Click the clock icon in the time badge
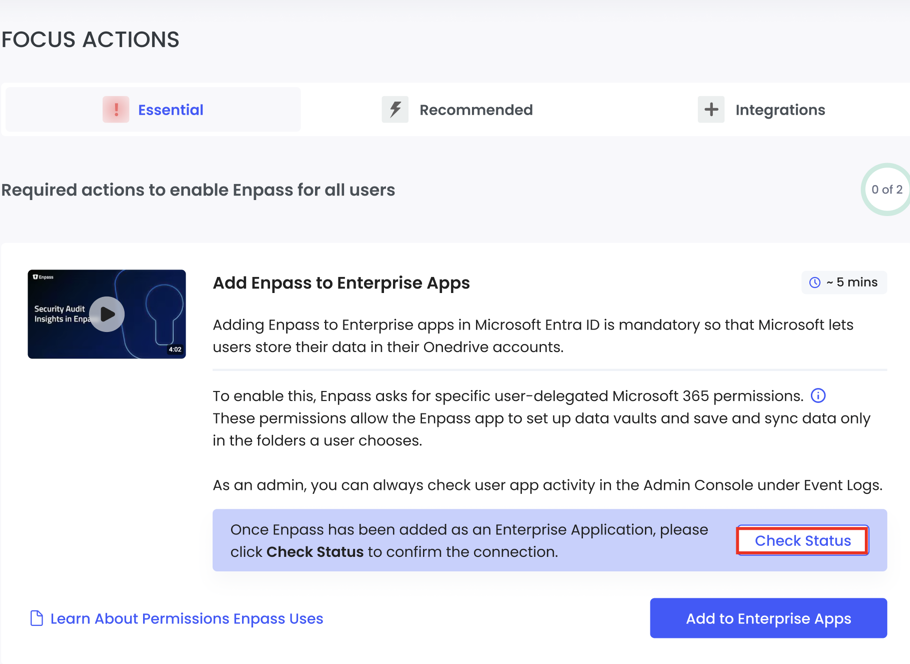The height and width of the screenshot is (664, 910). click(813, 282)
